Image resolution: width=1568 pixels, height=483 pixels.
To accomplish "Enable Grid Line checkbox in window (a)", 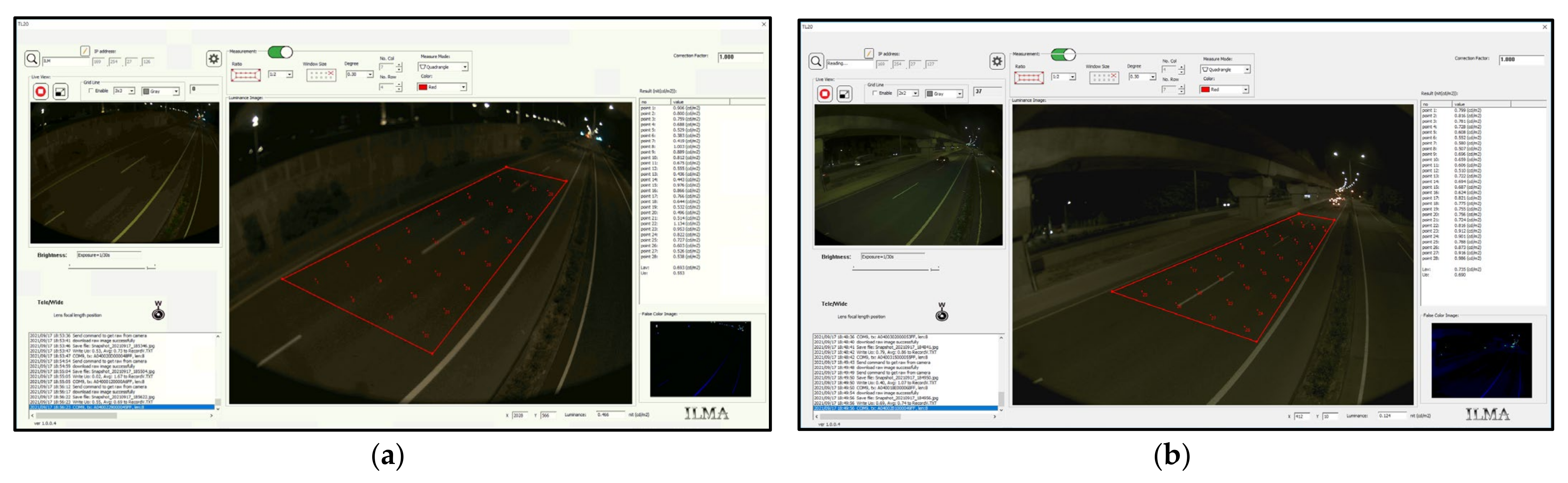I will click(x=91, y=91).
